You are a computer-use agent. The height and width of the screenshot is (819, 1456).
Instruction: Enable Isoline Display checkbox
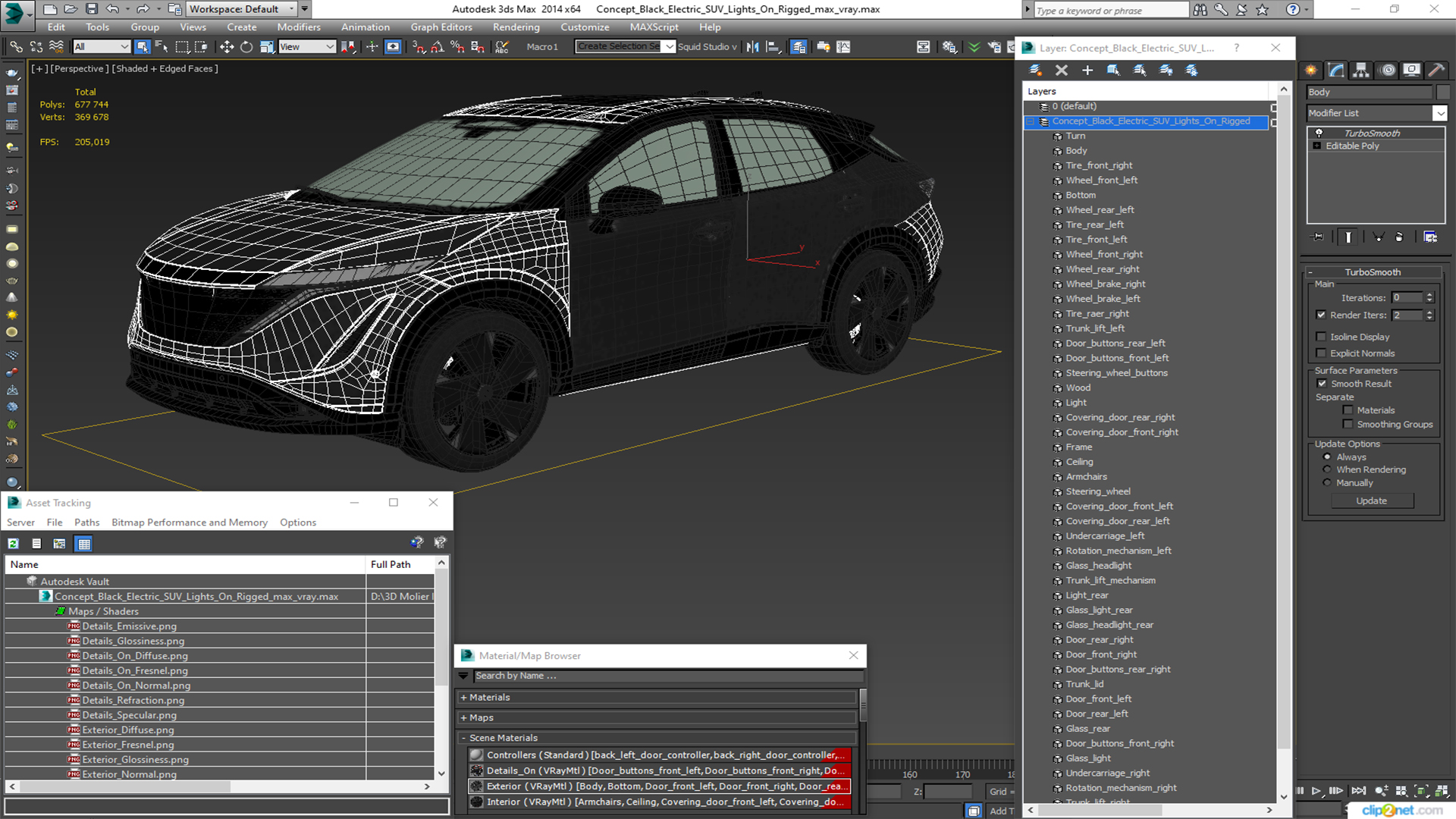(x=1321, y=337)
